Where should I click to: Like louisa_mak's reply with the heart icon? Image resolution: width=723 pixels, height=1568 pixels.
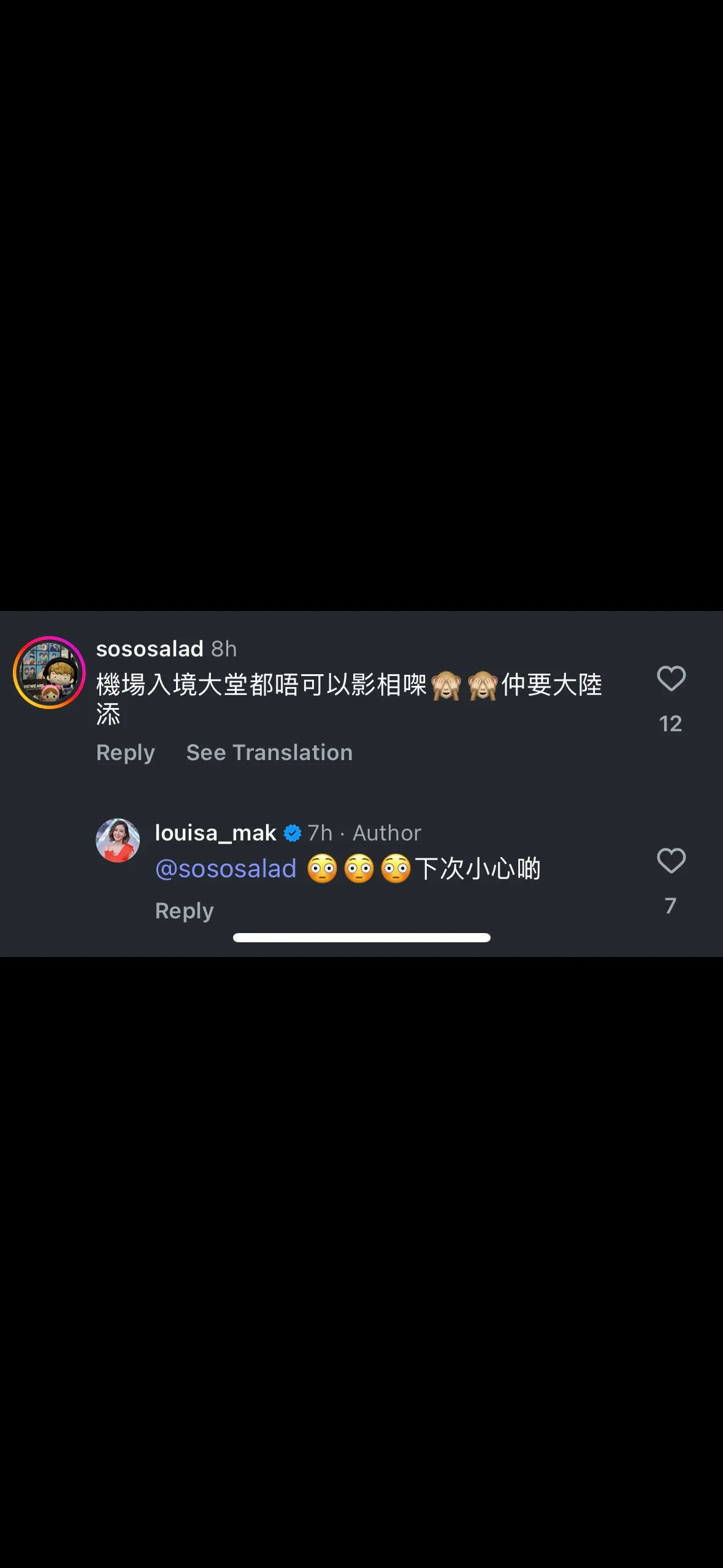pos(671,860)
